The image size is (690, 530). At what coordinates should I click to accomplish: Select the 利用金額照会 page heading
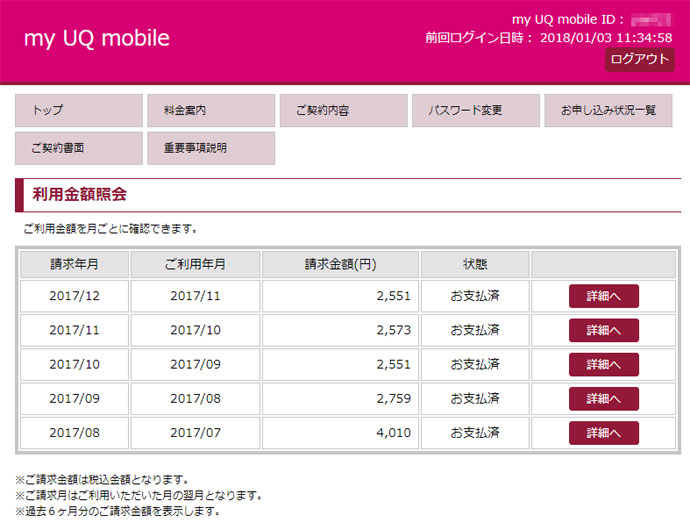80,194
